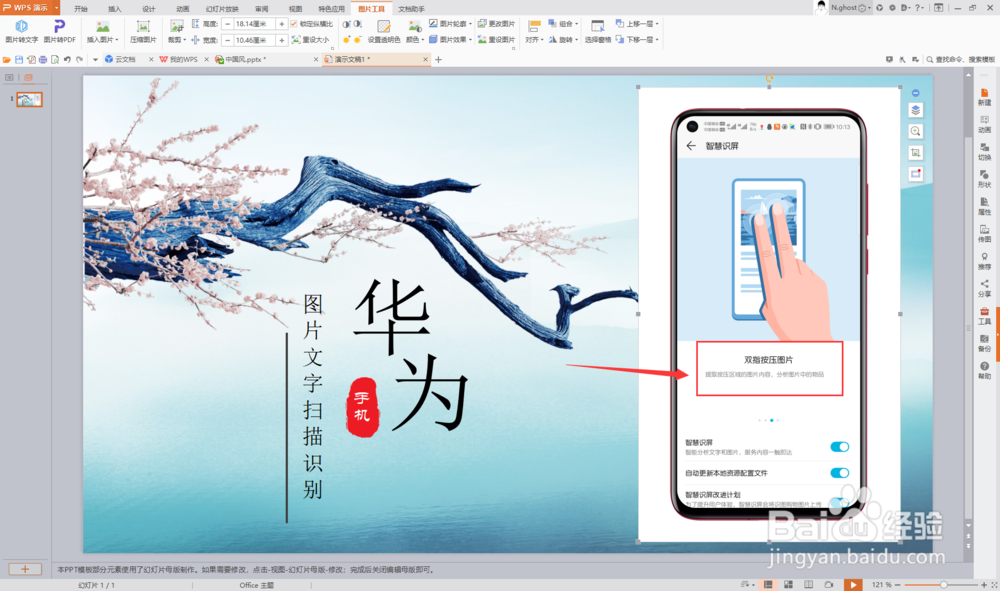Open the 特色应用 ribbon tab
Screen dimensions: 1000x591
coord(331,9)
